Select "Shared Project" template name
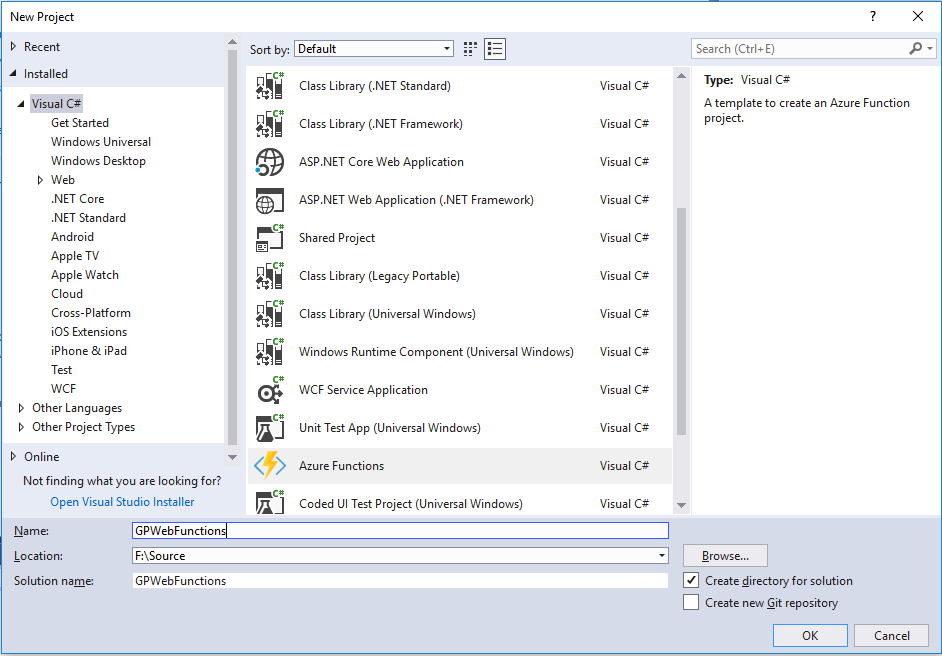This screenshot has width=942, height=656. [337, 238]
